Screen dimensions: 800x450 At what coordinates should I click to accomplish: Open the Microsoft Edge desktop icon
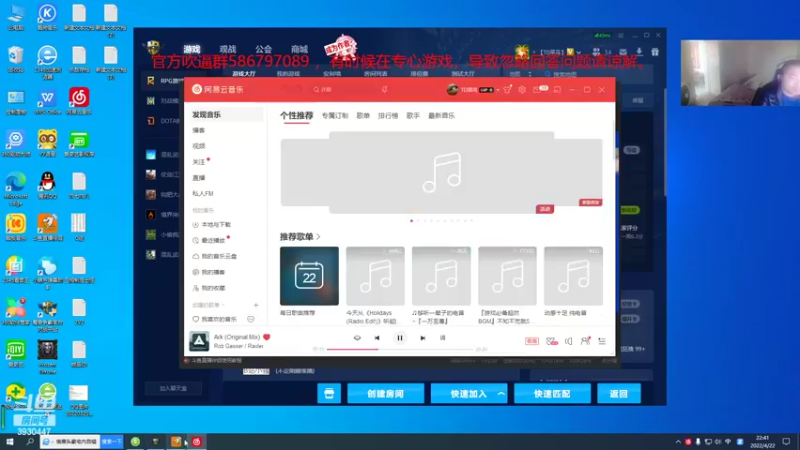(x=16, y=189)
